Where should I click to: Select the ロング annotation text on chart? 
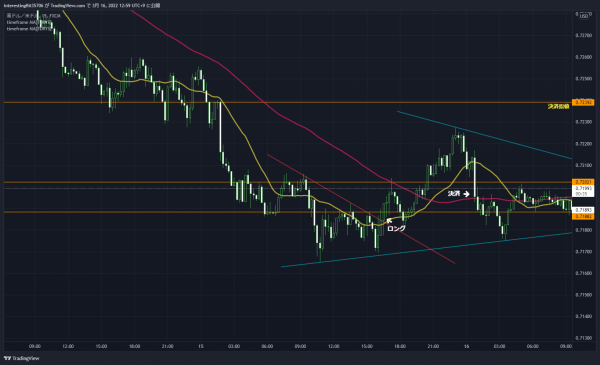click(396, 228)
